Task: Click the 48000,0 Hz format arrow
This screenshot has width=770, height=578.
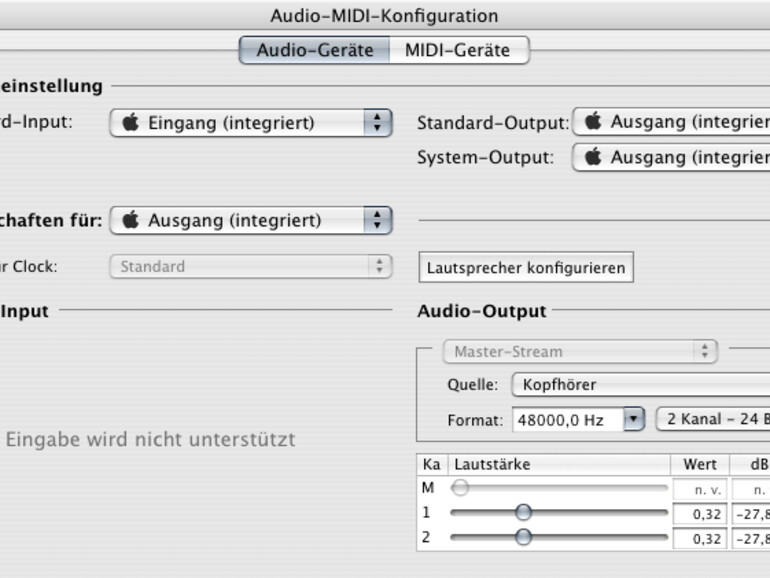Action: click(x=634, y=420)
